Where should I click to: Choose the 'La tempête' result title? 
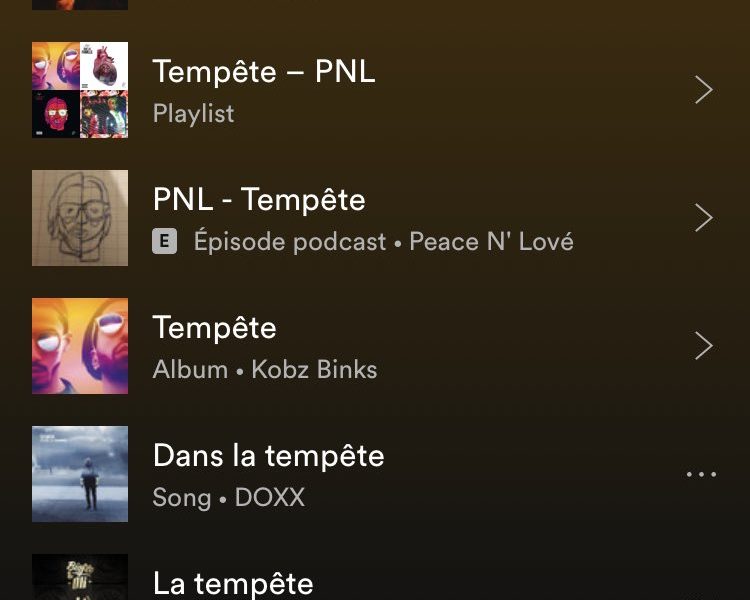coord(233,583)
